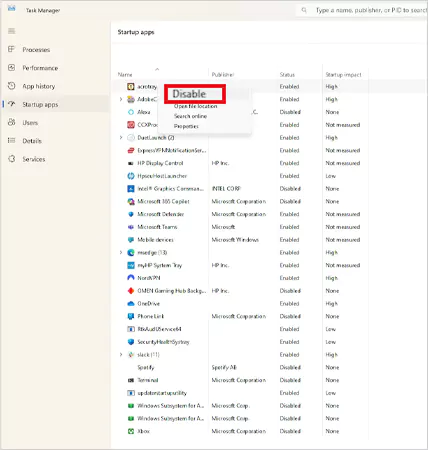Viewport: 428px width, 450px height.
Task: Sort by Status column header
Action: 287,75
